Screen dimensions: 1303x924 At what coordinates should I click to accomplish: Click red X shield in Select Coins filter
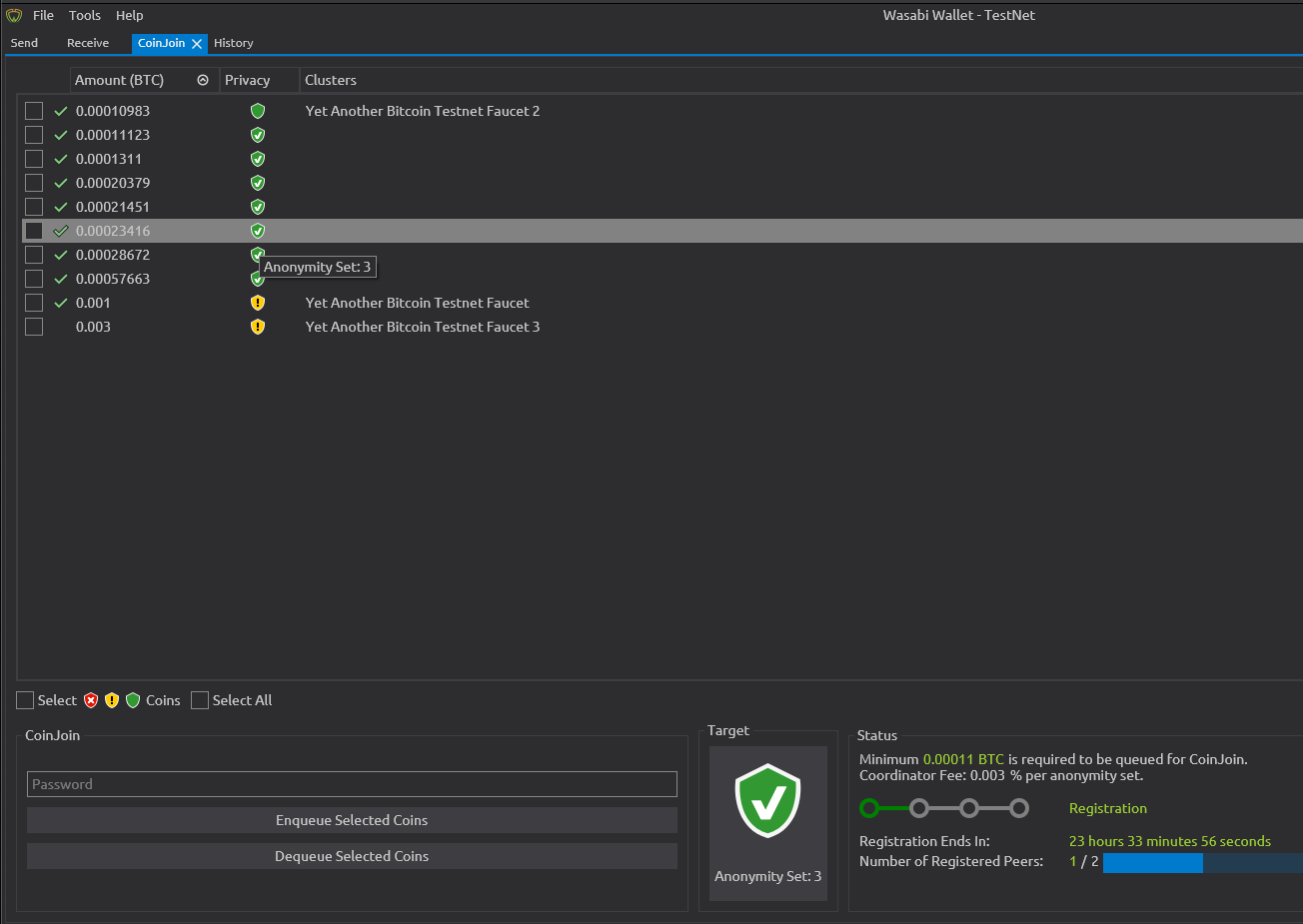(x=91, y=700)
